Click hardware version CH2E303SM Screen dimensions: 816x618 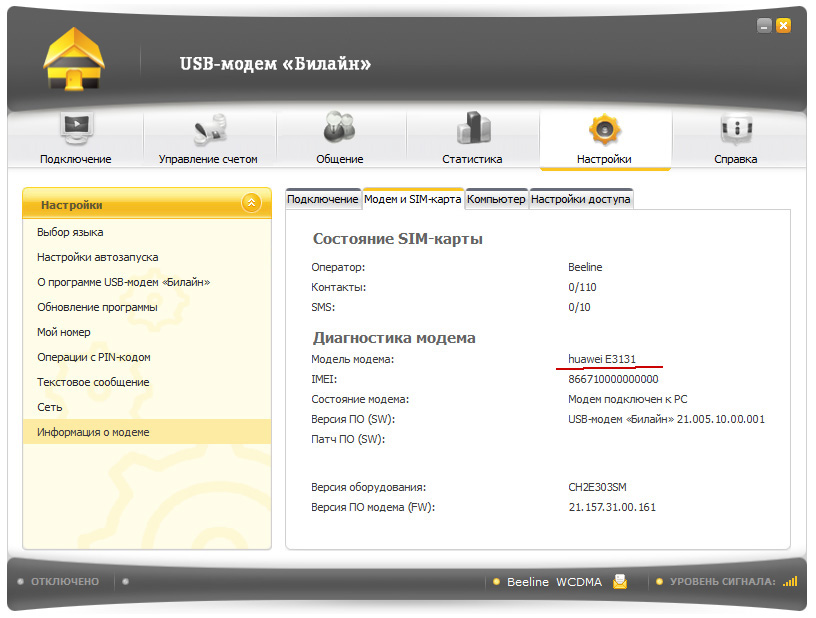pos(597,487)
